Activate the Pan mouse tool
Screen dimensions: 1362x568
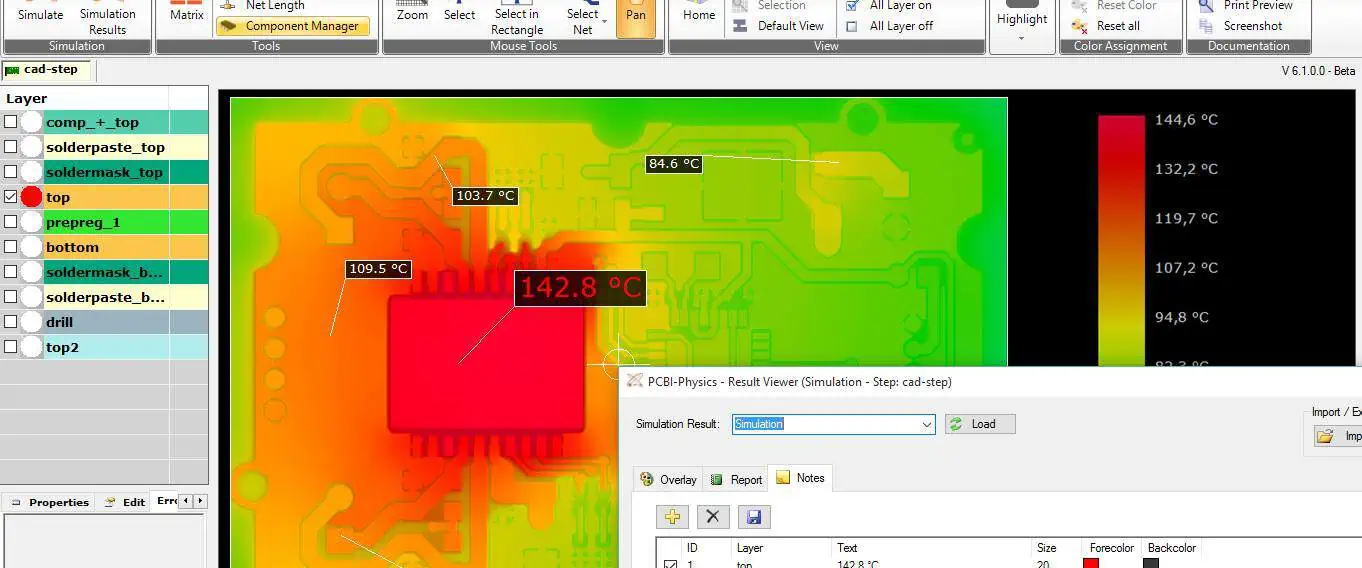(636, 16)
